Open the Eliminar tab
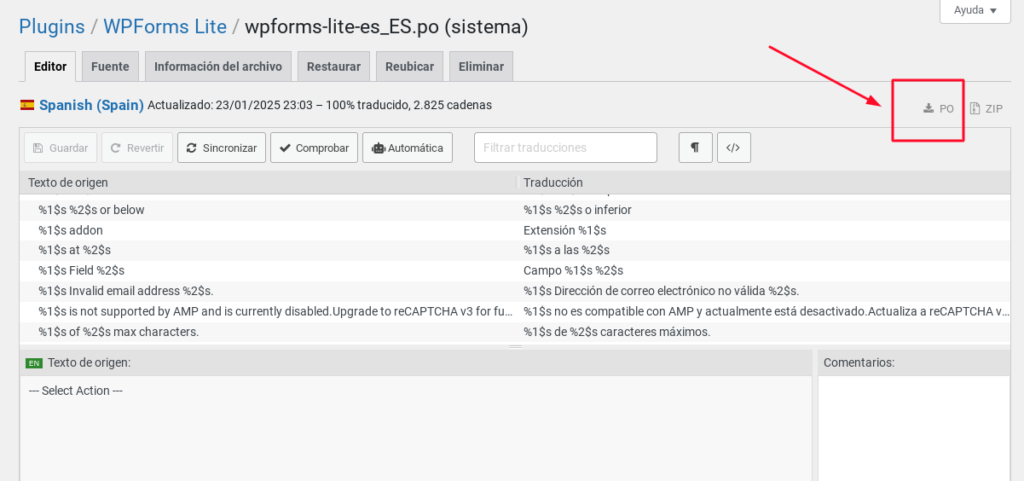The height and width of the screenshot is (481, 1024). pos(481,67)
